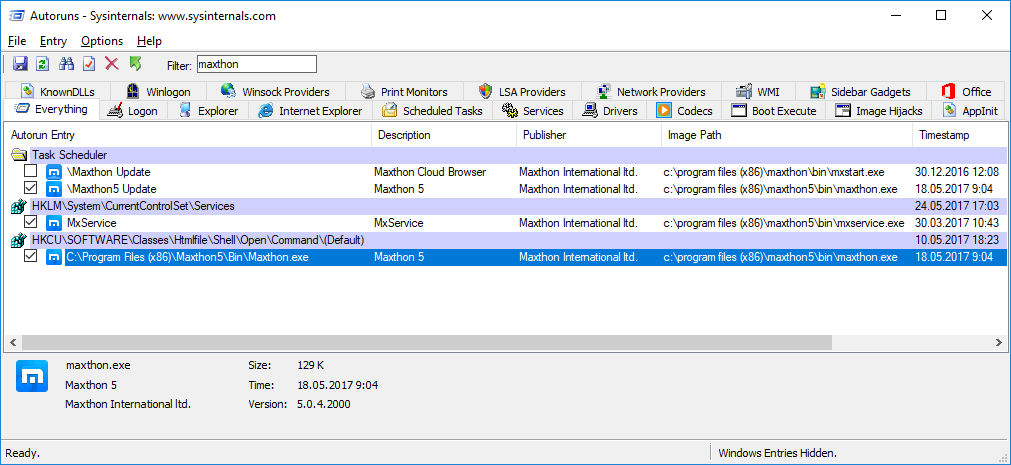This screenshot has height=465, width=1011.
Task: Select the Task Scheduler group row
Action: pos(70,155)
